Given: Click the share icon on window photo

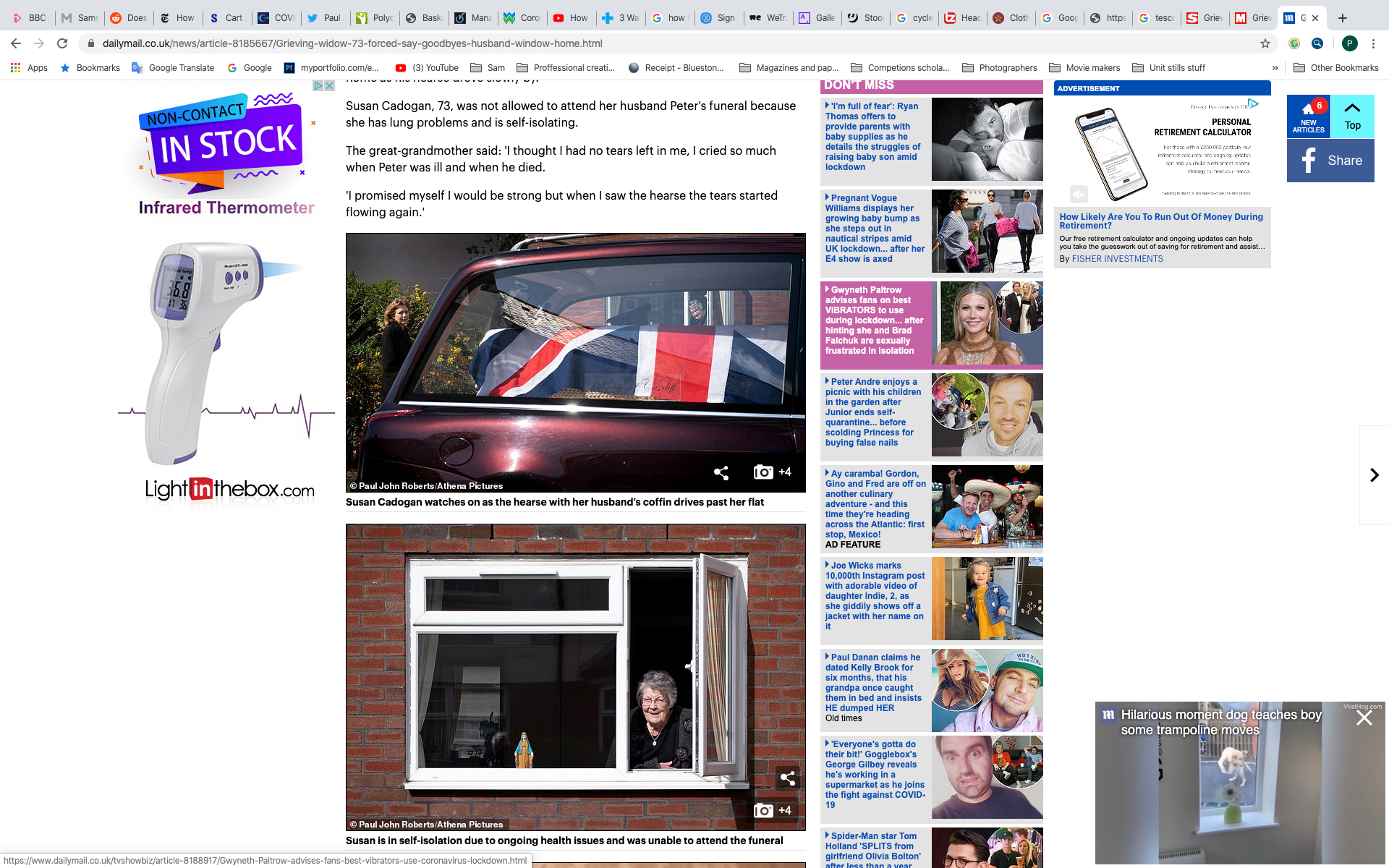Looking at the screenshot, I should [x=787, y=778].
